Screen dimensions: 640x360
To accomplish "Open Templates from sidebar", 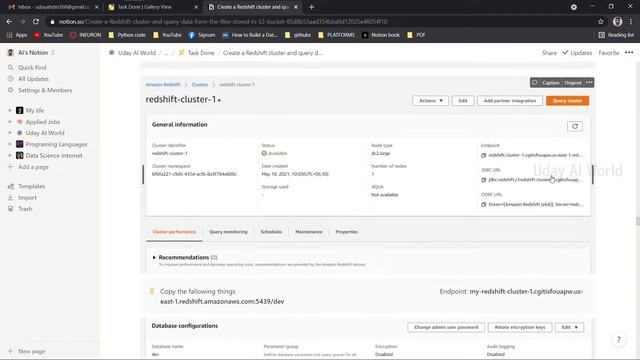I will [x=31, y=186].
